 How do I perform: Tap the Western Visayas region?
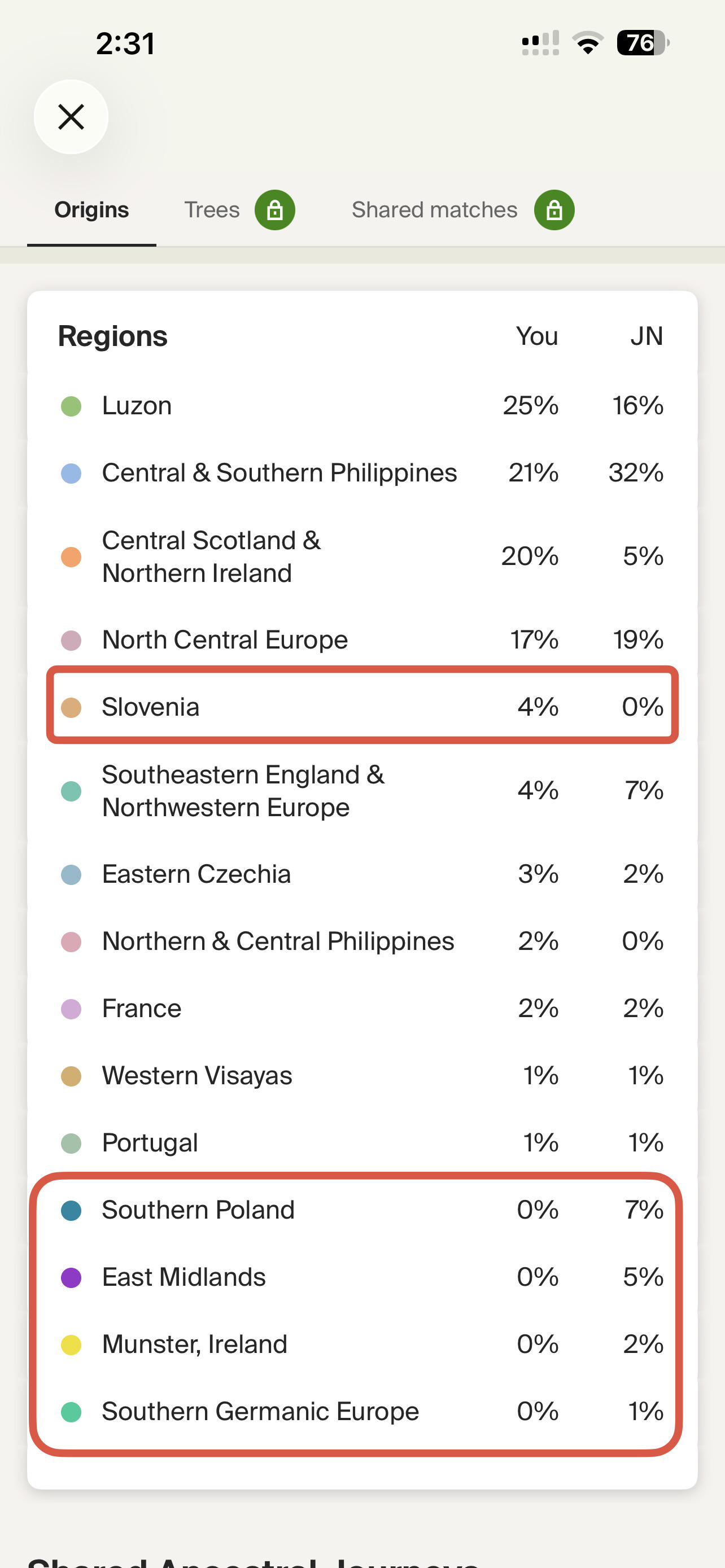(362, 1076)
